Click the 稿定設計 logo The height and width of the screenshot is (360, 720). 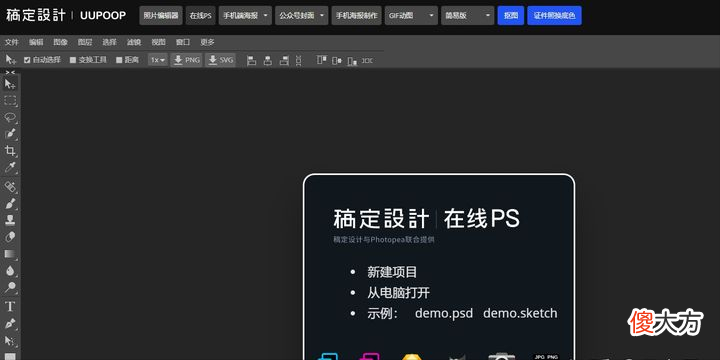pos(36,15)
